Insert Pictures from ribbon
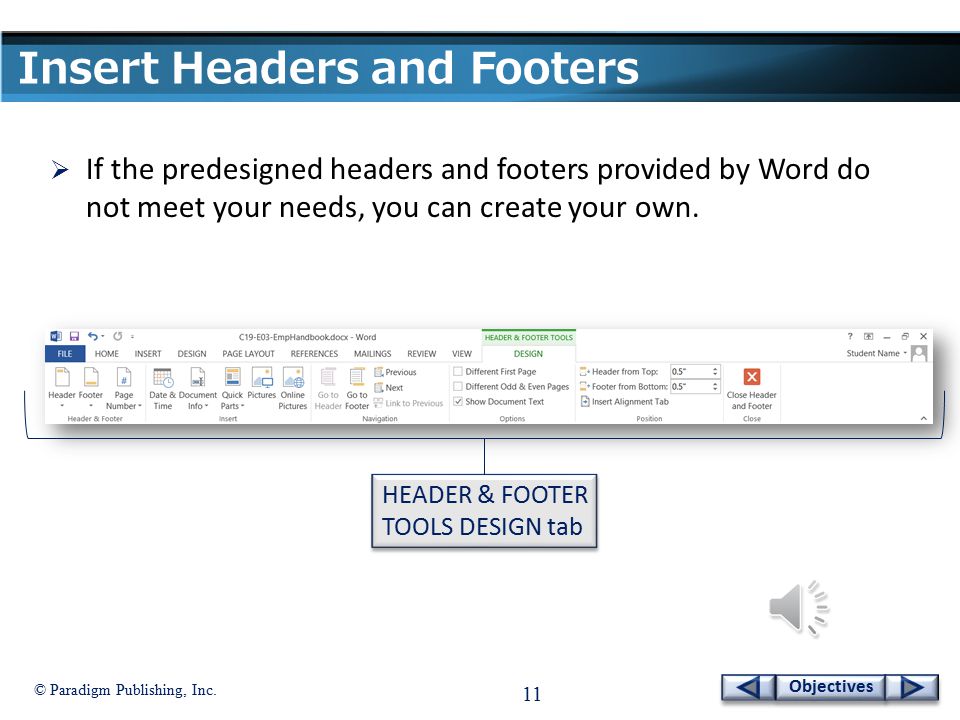The image size is (960, 720). (262, 384)
